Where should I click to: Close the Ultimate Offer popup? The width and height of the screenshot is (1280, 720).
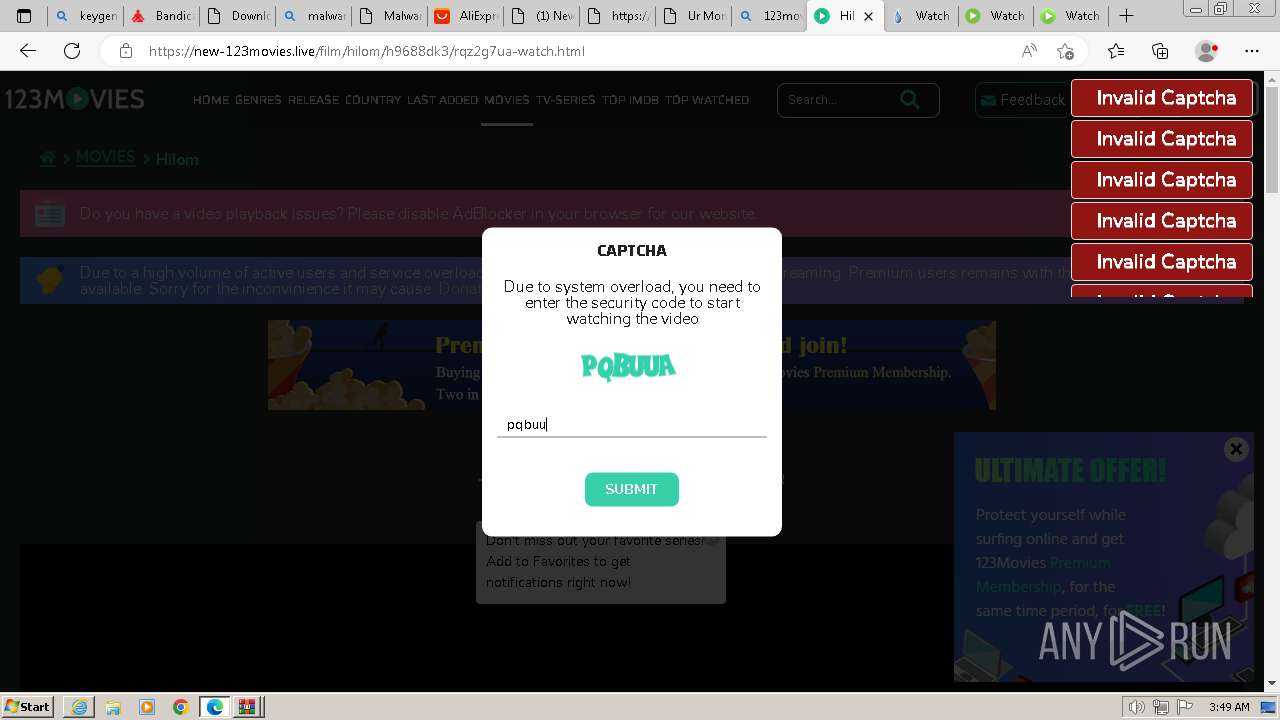1236,449
